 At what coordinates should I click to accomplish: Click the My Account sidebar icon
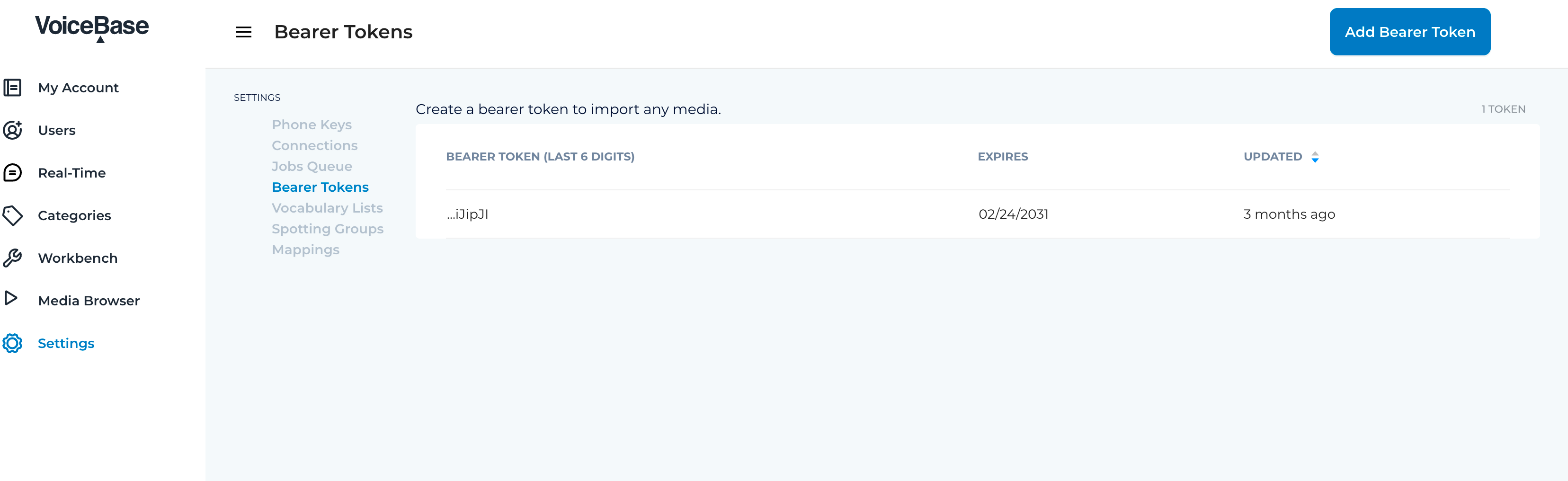click(12, 88)
